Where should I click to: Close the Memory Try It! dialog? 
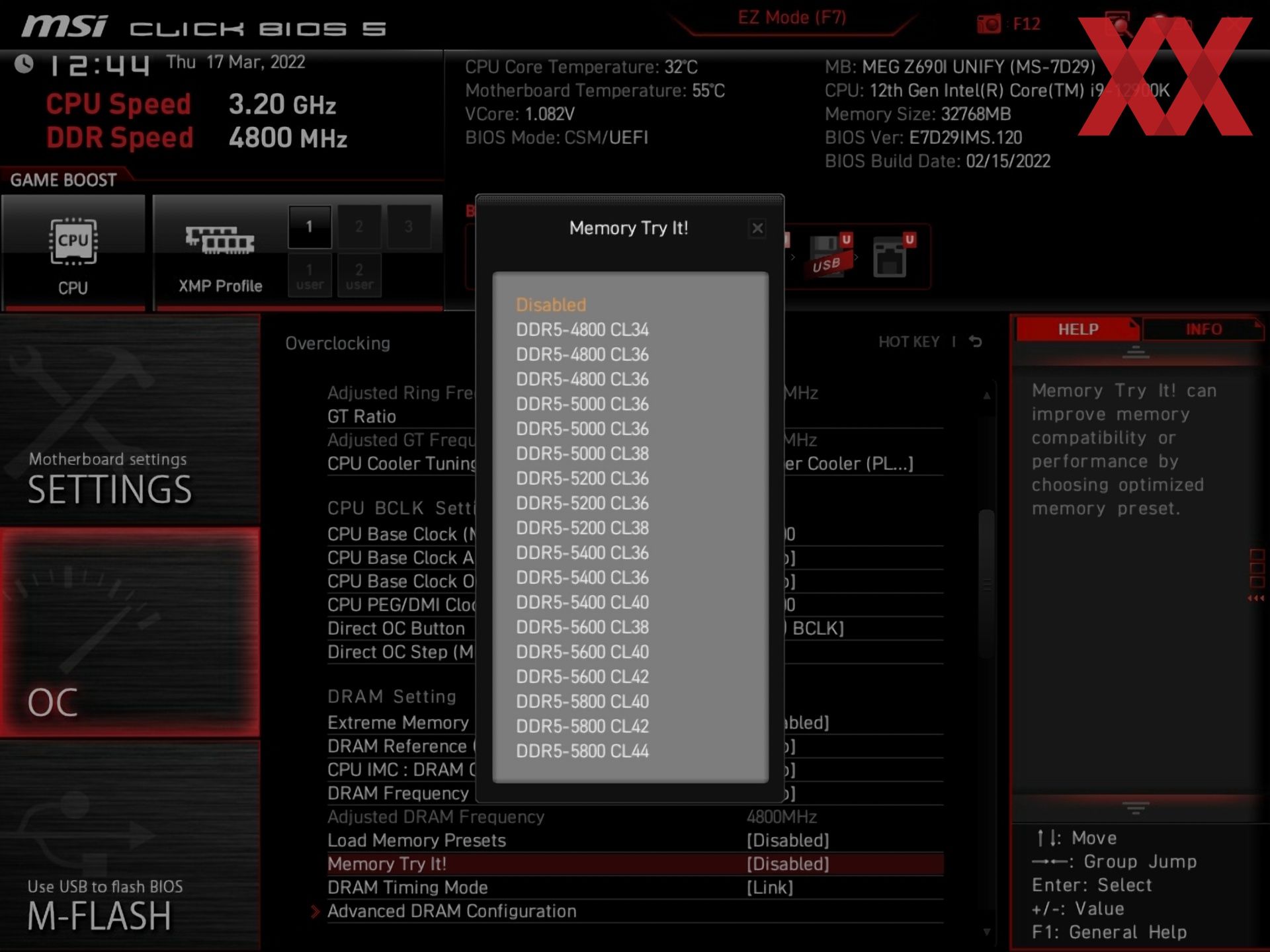[x=757, y=228]
